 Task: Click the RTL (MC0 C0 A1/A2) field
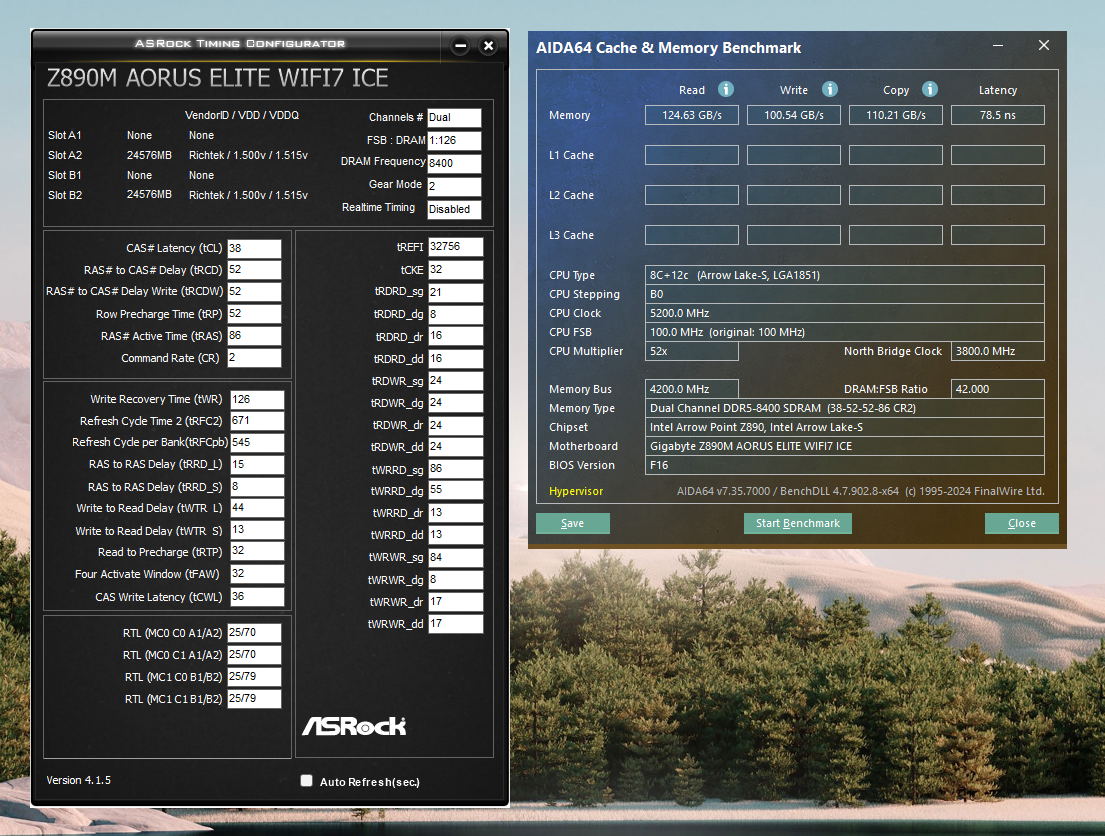254,633
